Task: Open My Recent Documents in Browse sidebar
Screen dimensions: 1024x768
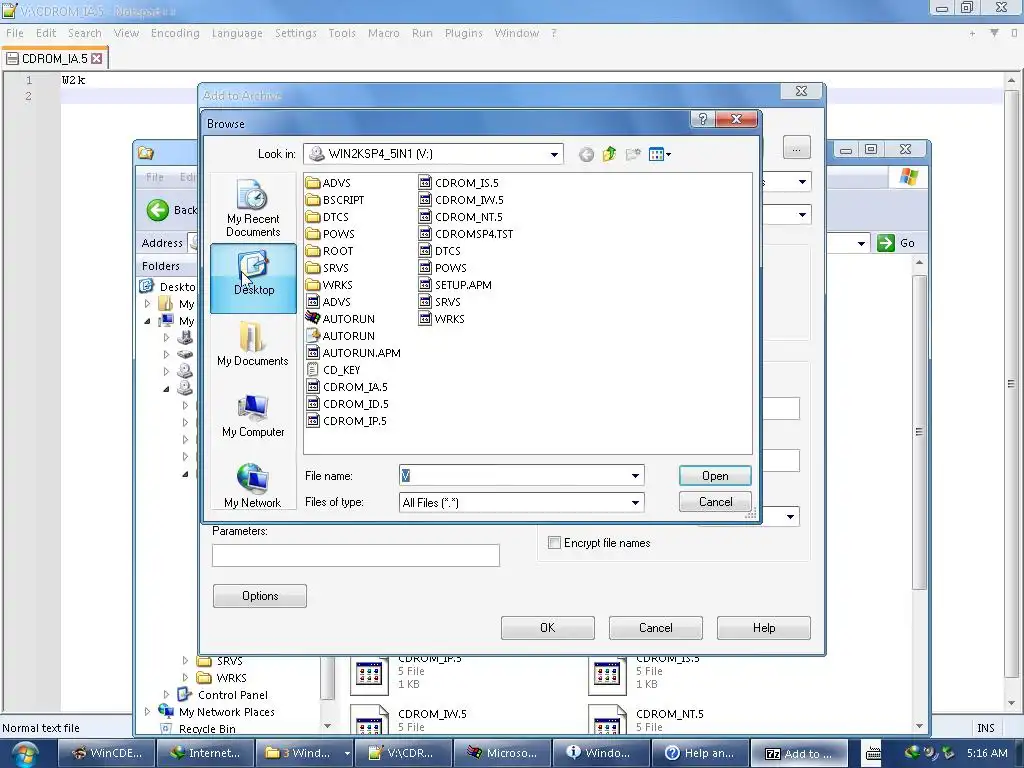Action: pos(253,208)
